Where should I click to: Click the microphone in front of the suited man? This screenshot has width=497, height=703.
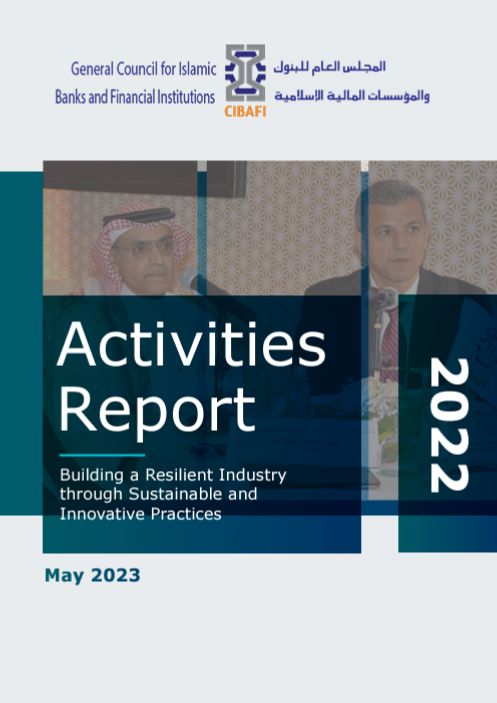(x=383, y=297)
